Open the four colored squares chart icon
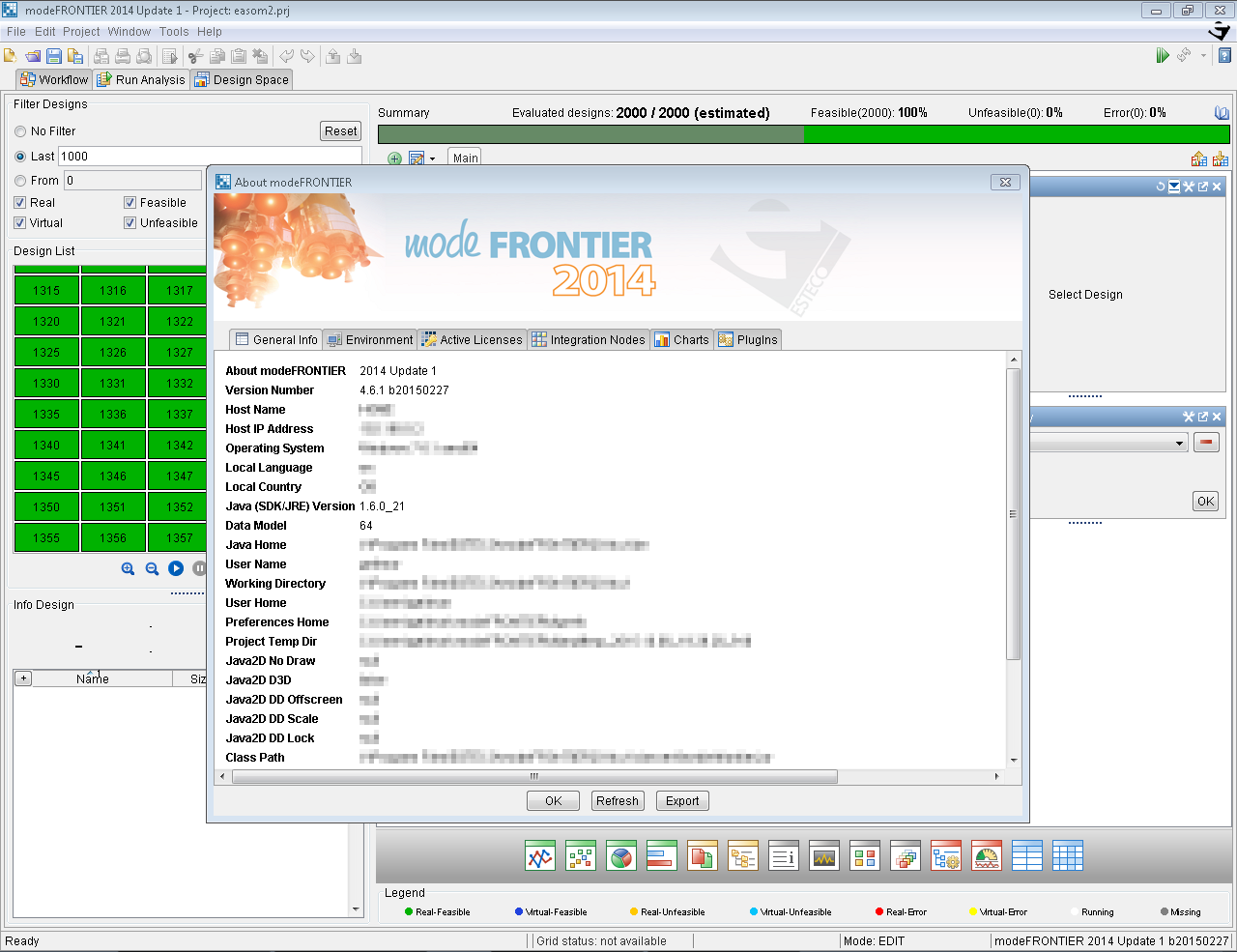Screen dimensions: 1237x952 pos(865,856)
